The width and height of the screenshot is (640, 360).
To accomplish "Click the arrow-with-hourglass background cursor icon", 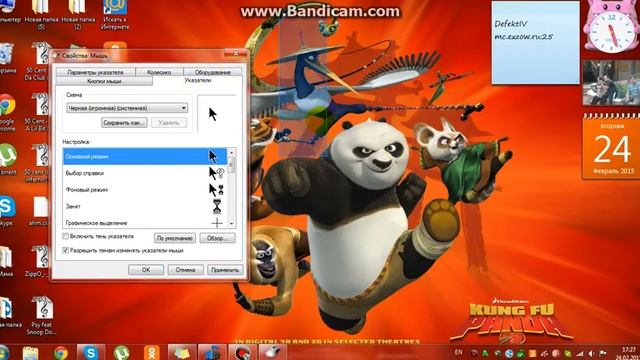I will (x=216, y=190).
